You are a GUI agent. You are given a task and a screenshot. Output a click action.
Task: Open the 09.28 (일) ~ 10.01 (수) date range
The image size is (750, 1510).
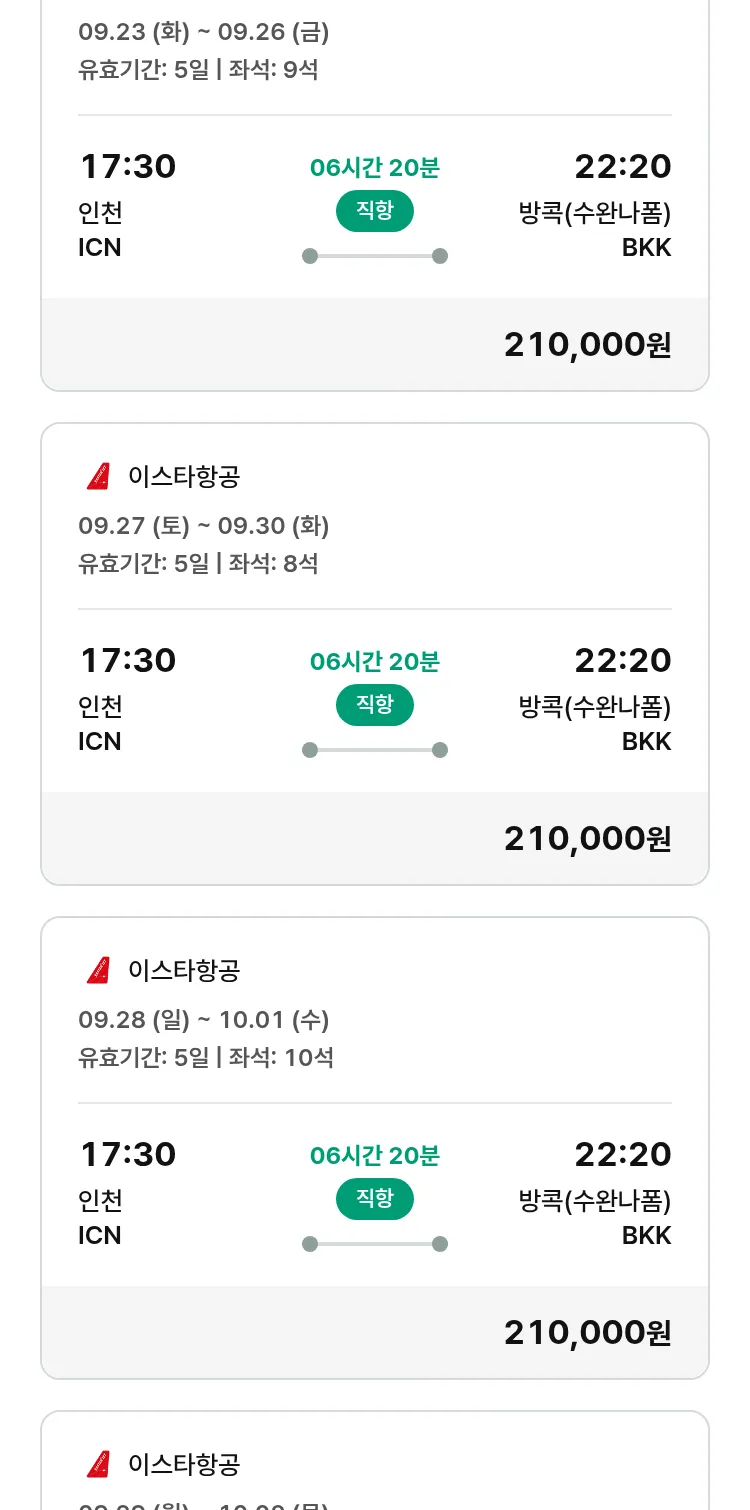[203, 1020]
